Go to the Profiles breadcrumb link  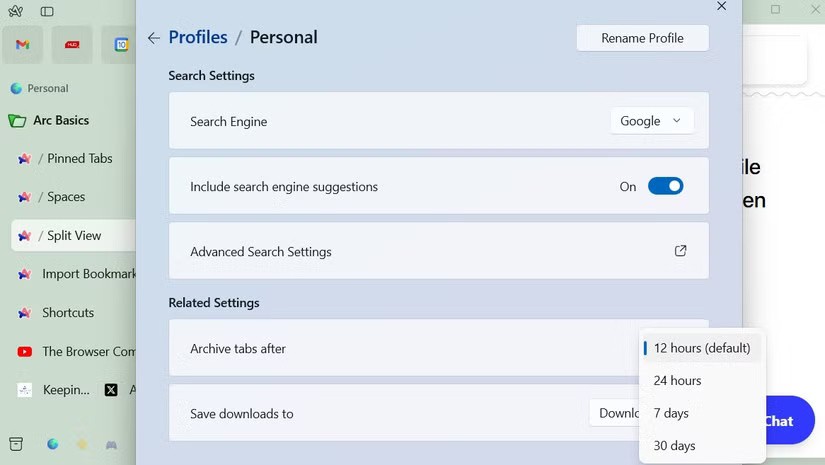click(x=198, y=37)
